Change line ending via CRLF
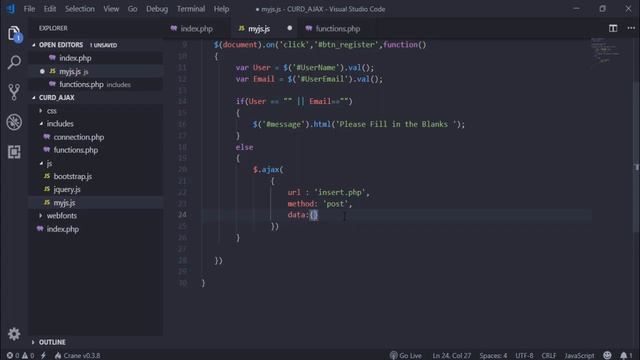The height and width of the screenshot is (360, 640). pyautogui.click(x=549, y=356)
